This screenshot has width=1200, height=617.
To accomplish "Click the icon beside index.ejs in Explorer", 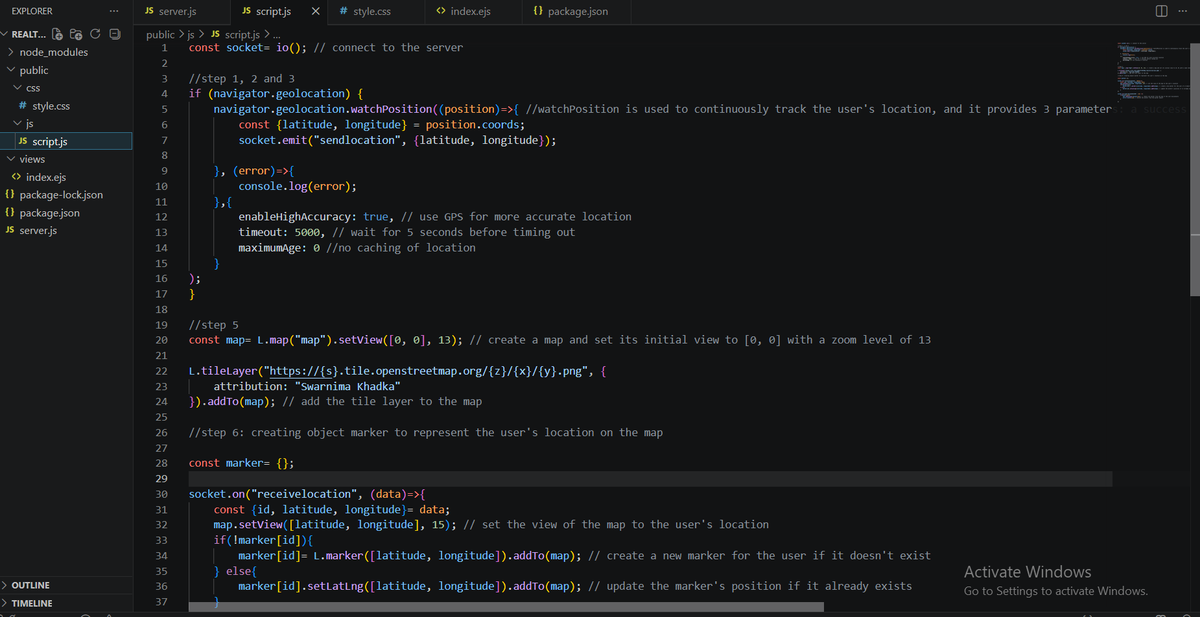I will coord(17,177).
